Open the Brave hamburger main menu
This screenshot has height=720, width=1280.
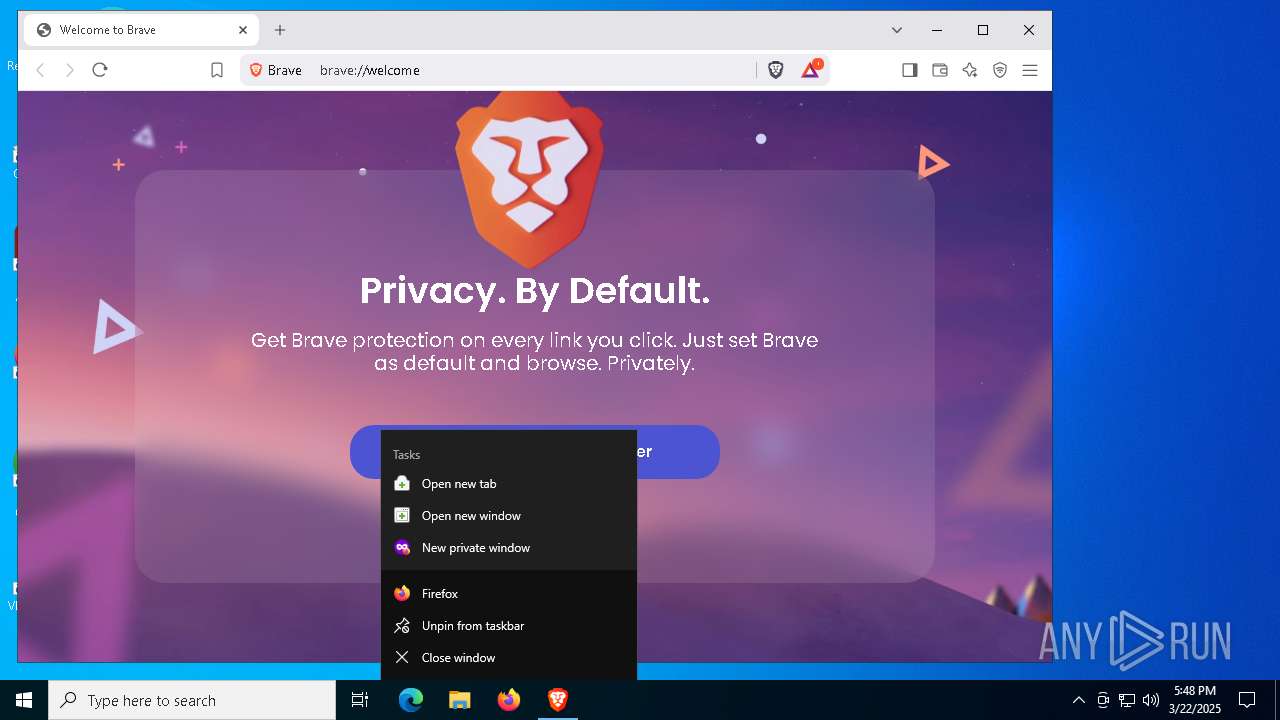click(x=1030, y=70)
